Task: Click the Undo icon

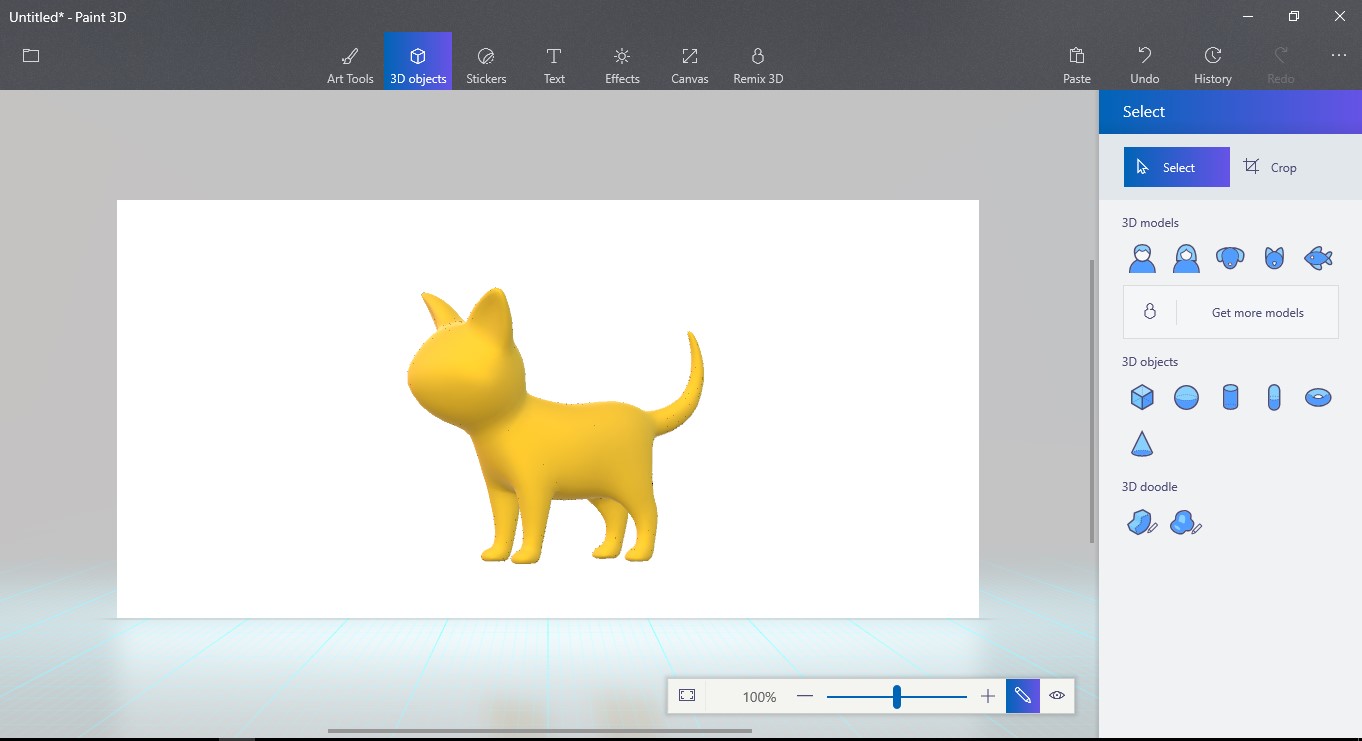Action: tap(1144, 60)
